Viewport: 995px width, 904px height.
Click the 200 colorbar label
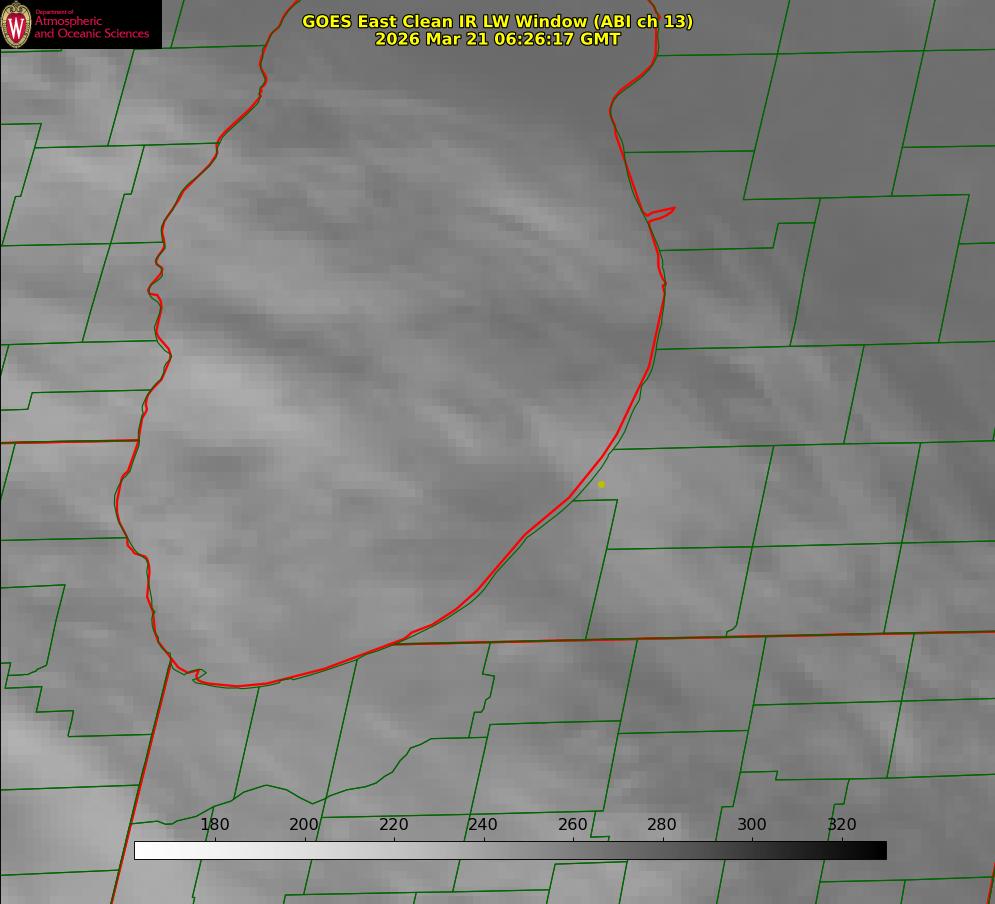[x=304, y=824]
